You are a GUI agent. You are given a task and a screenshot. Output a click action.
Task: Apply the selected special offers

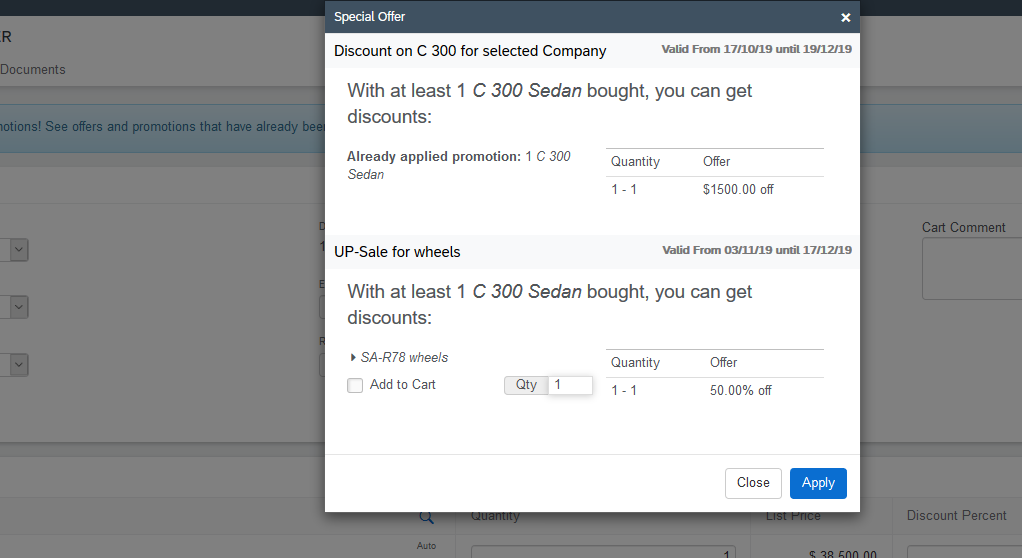[x=818, y=483]
